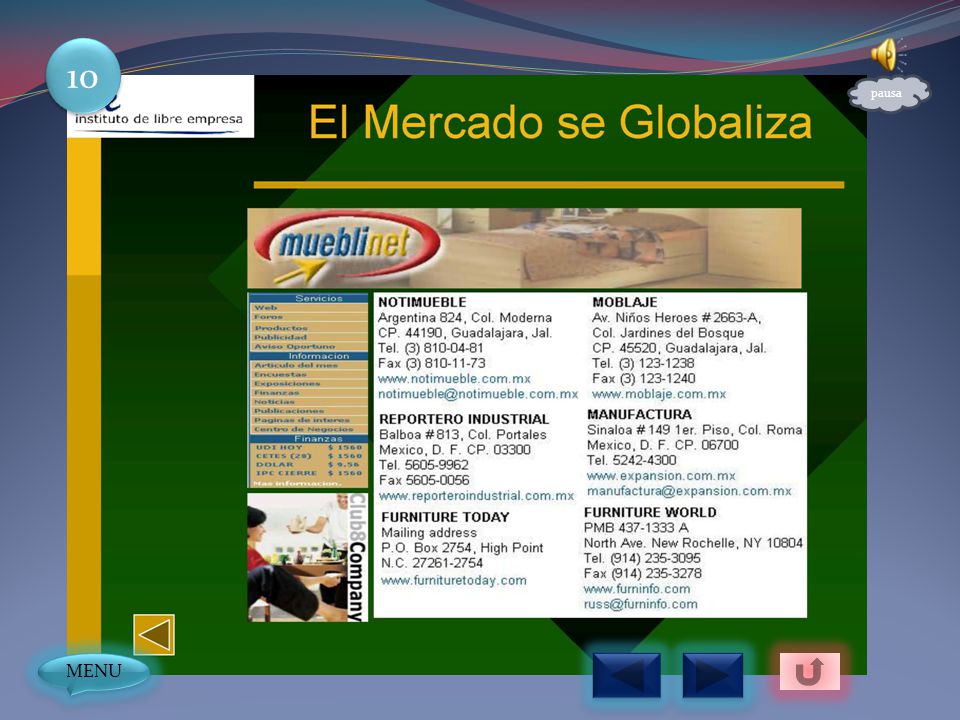960x720 pixels.
Task: Click the speaker sound icon
Action: pyautogui.click(x=888, y=54)
